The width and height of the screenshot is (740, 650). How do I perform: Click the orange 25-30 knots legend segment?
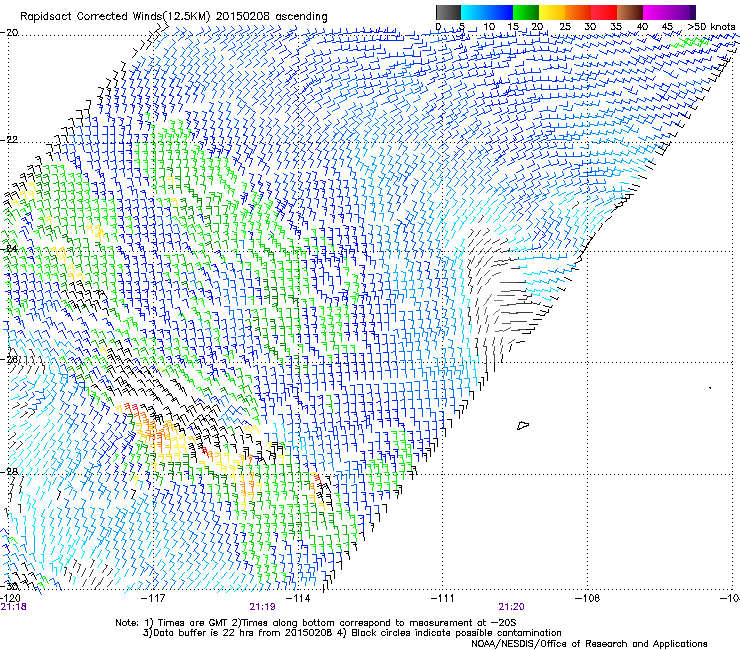pos(578,12)
